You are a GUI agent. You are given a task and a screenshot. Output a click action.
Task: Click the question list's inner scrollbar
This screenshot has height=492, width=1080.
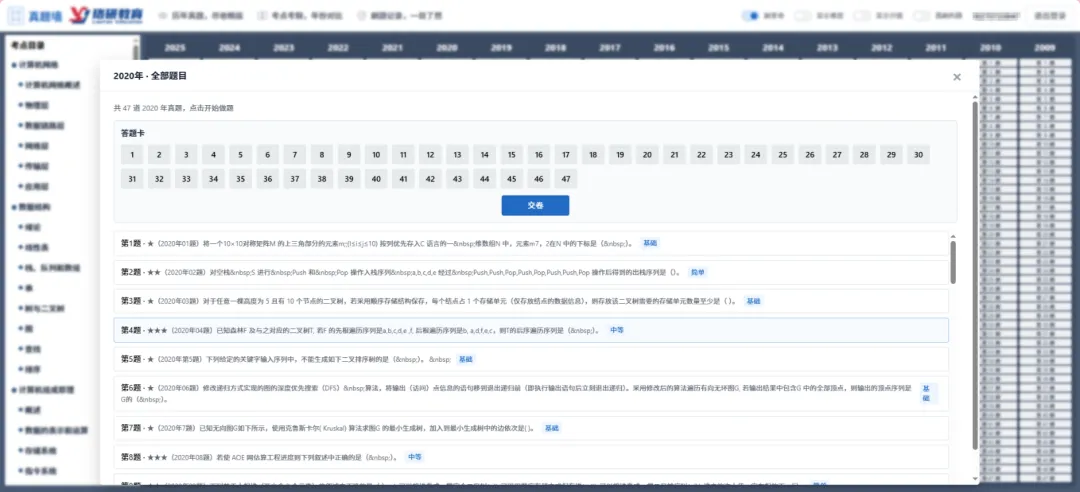pyautogui.click(x=953, y=262)
